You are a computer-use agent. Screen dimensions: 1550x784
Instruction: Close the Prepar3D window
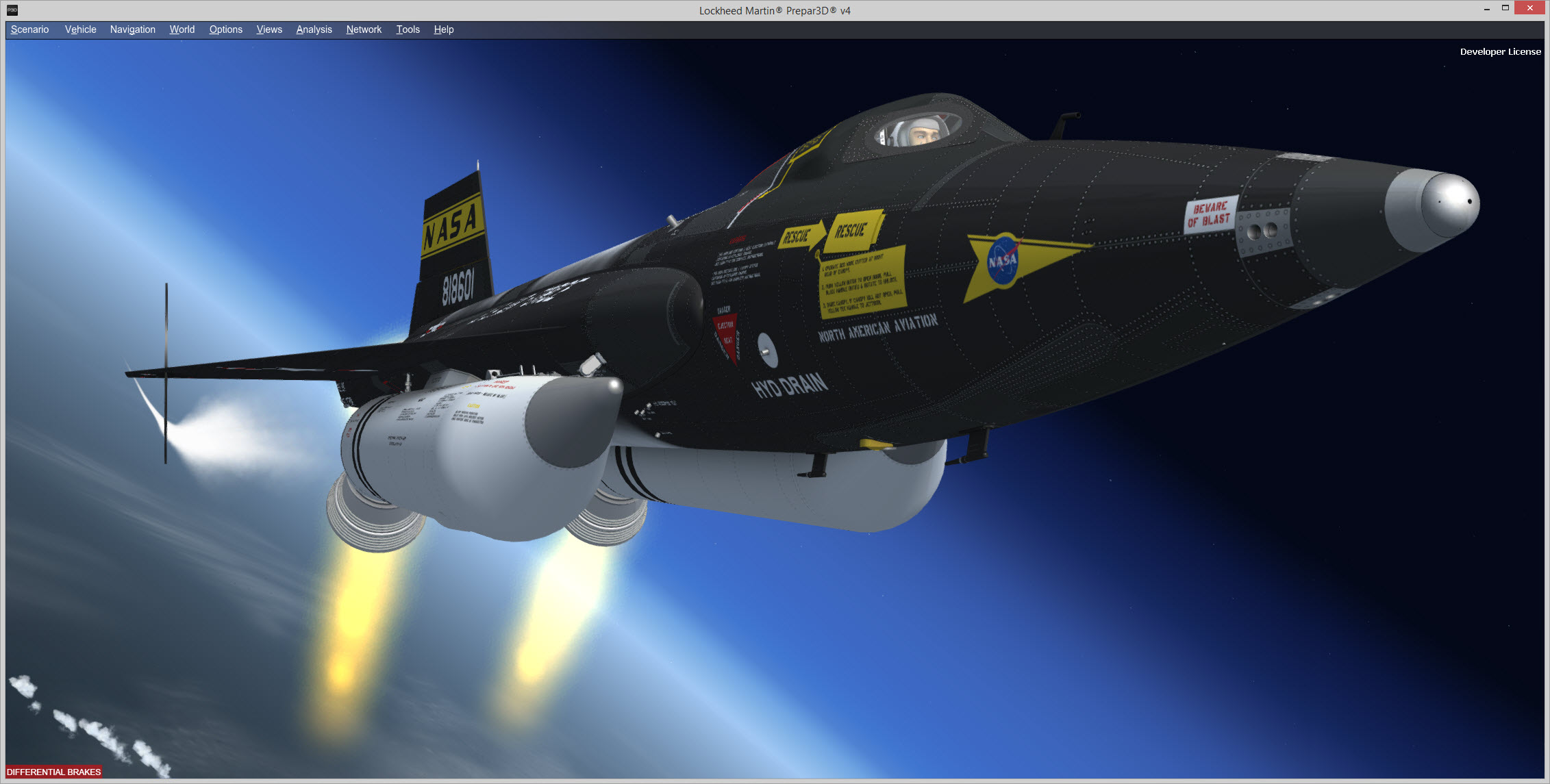(1529, 8)
